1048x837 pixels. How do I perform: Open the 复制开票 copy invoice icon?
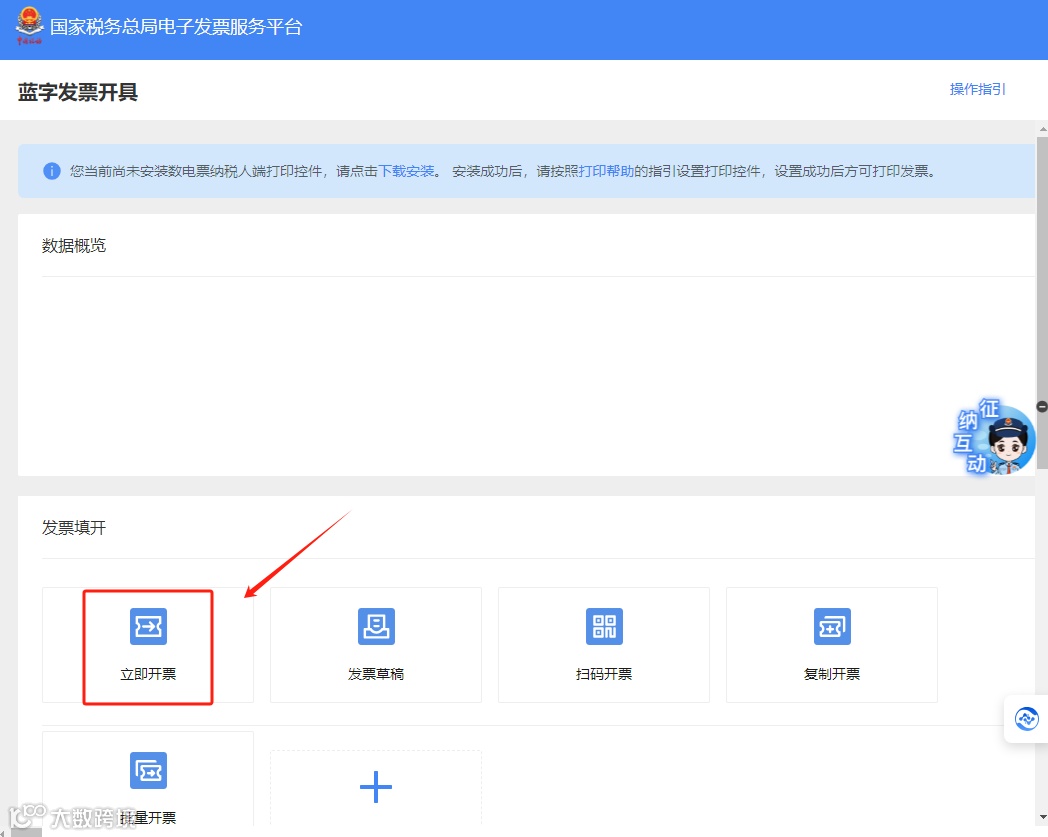(832, 626)
